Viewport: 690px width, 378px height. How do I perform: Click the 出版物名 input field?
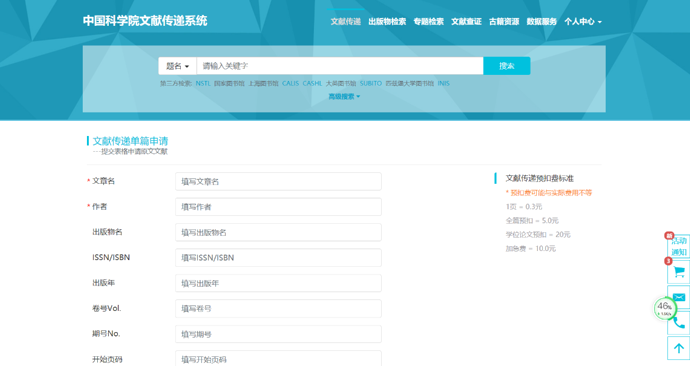pyautogui.click(x=278, y=232)
